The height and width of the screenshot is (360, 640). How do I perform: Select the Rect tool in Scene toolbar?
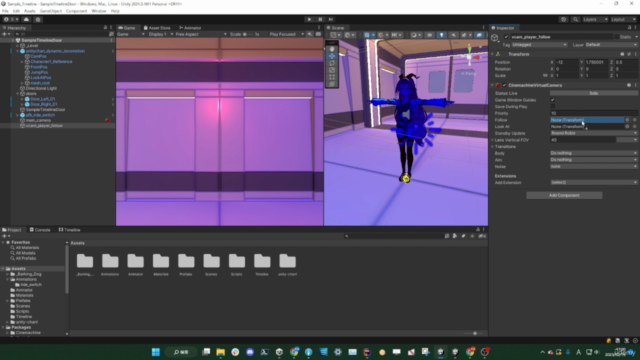[x=332, y=77]
